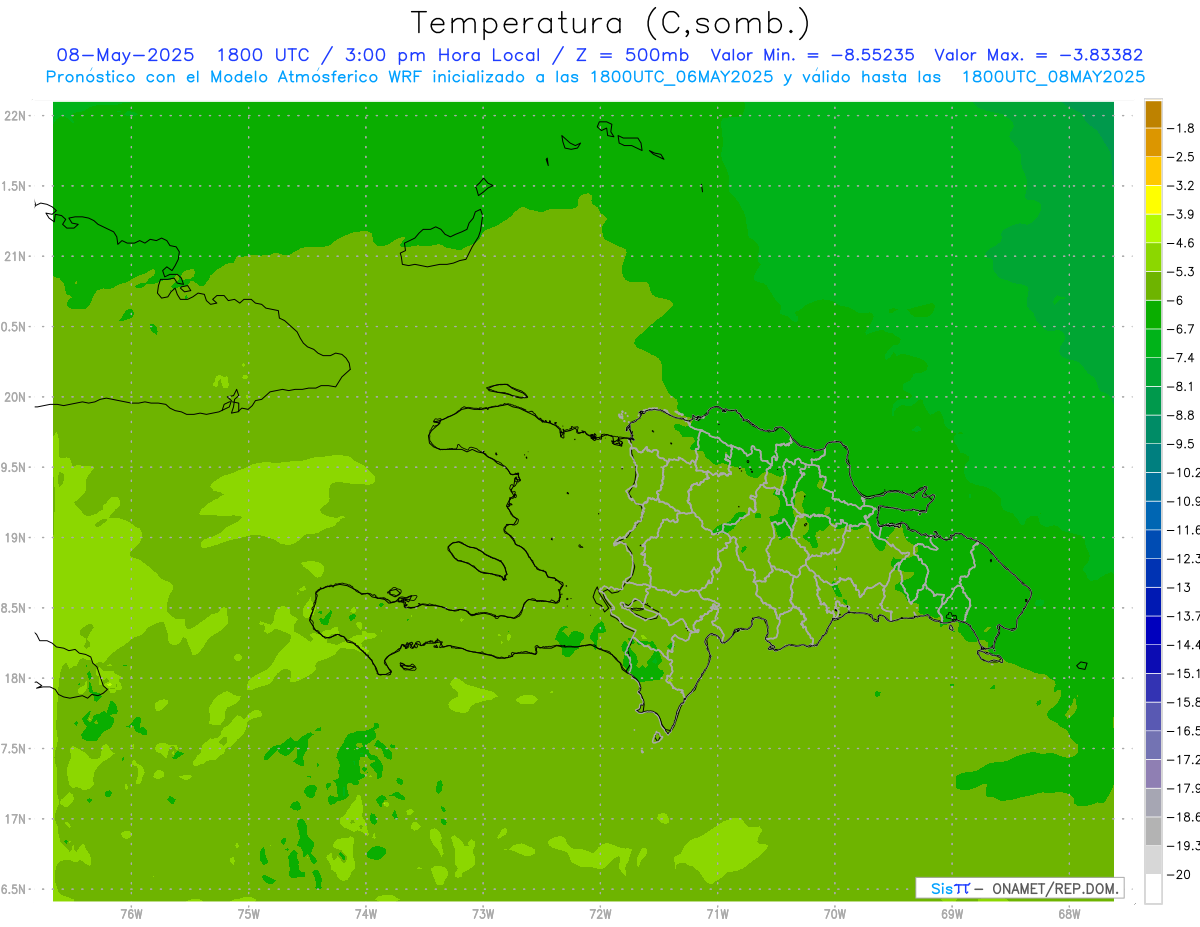The width and height of the screenshot is (1200, 927).
Task: Click the '70W' longitude axis label
Action: [834, 913]
